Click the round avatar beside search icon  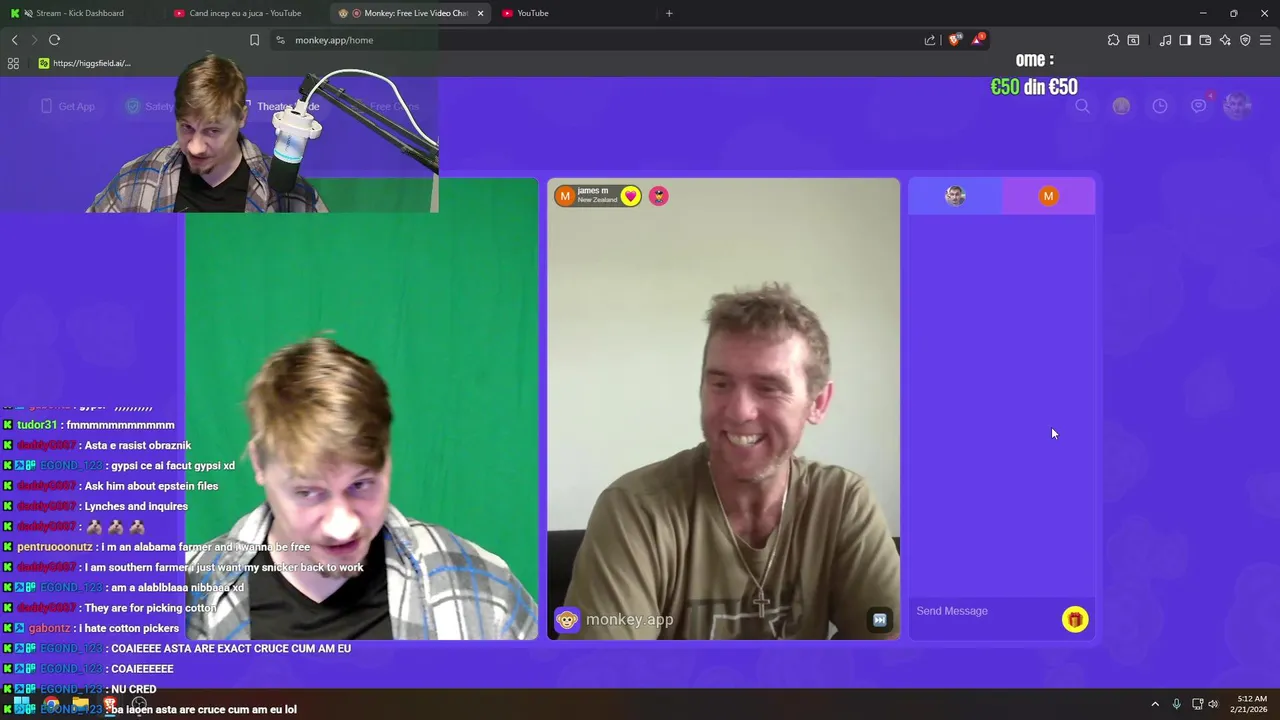click(x=1121, y=106)
